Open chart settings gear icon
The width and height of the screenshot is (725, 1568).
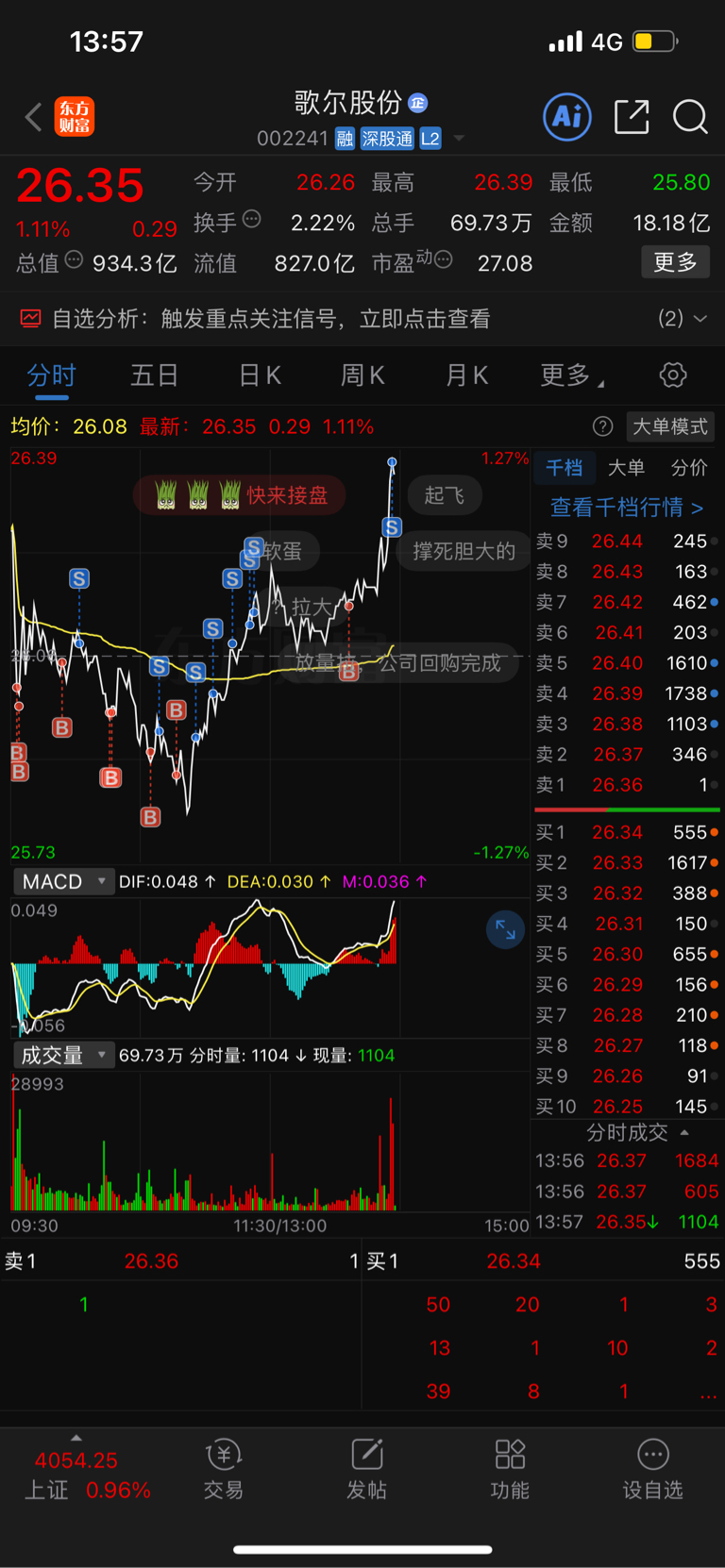[673, 375]
